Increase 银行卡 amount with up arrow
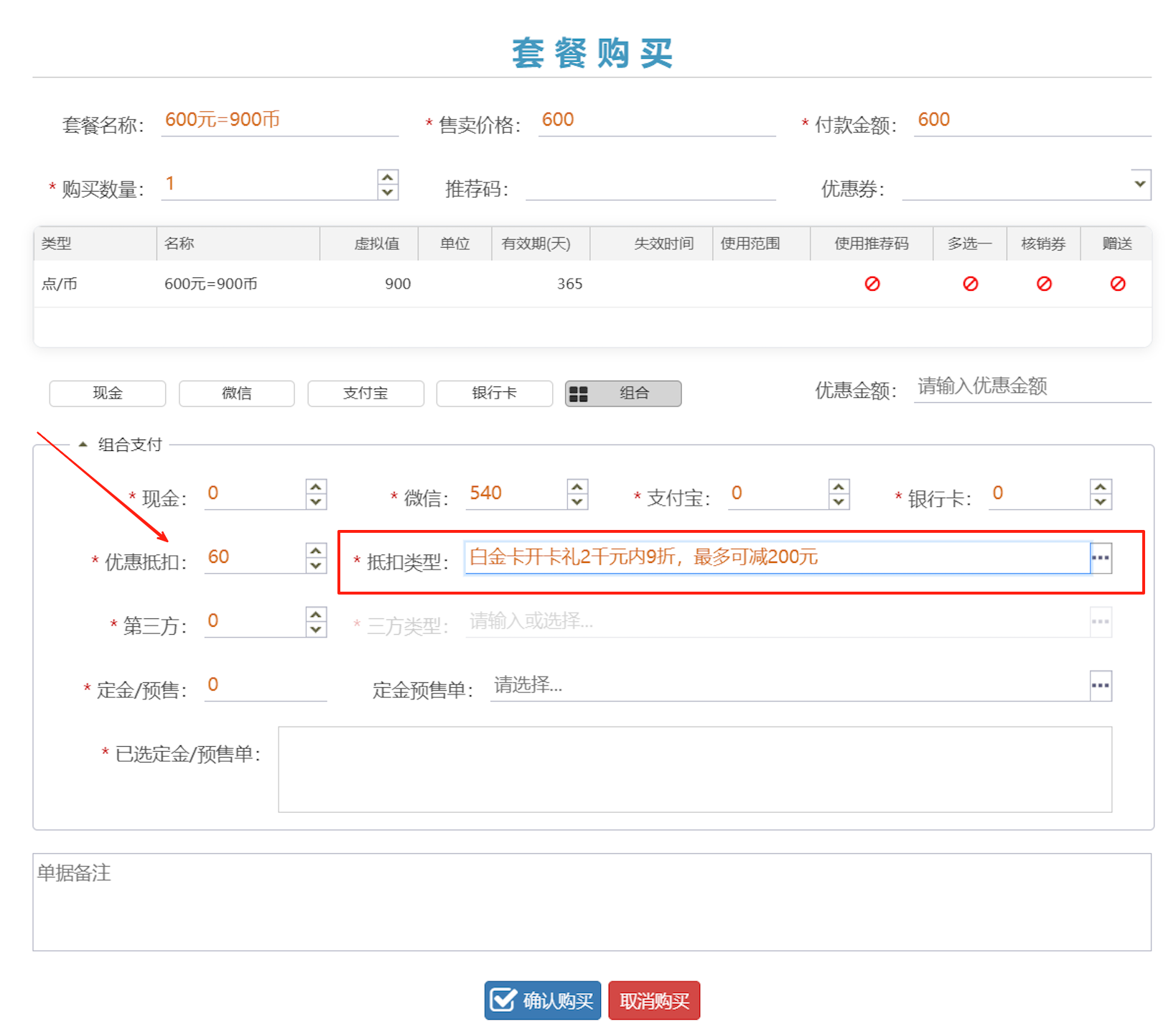The image size is (1176, 1024). (x=1100, y=487)
